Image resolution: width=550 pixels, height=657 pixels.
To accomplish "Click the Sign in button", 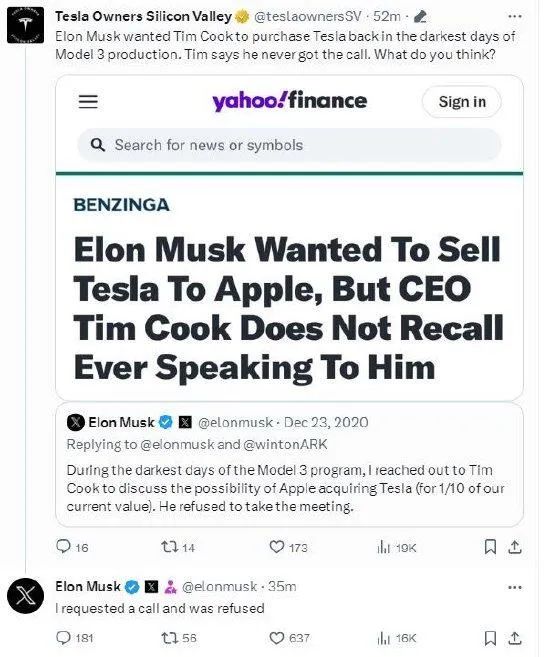I will pyautogui.click(x=462, y=102).
